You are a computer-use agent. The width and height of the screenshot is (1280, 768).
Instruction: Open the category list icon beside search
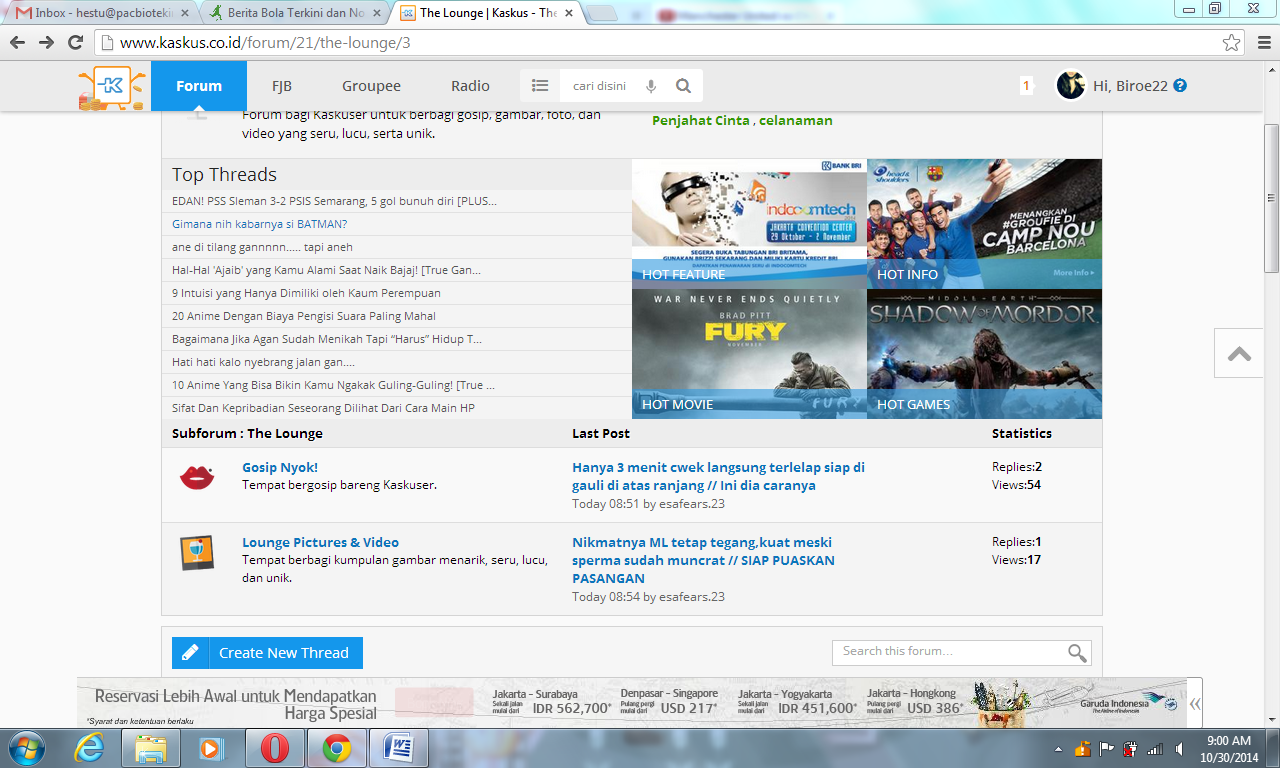click(x=540, y=86)
